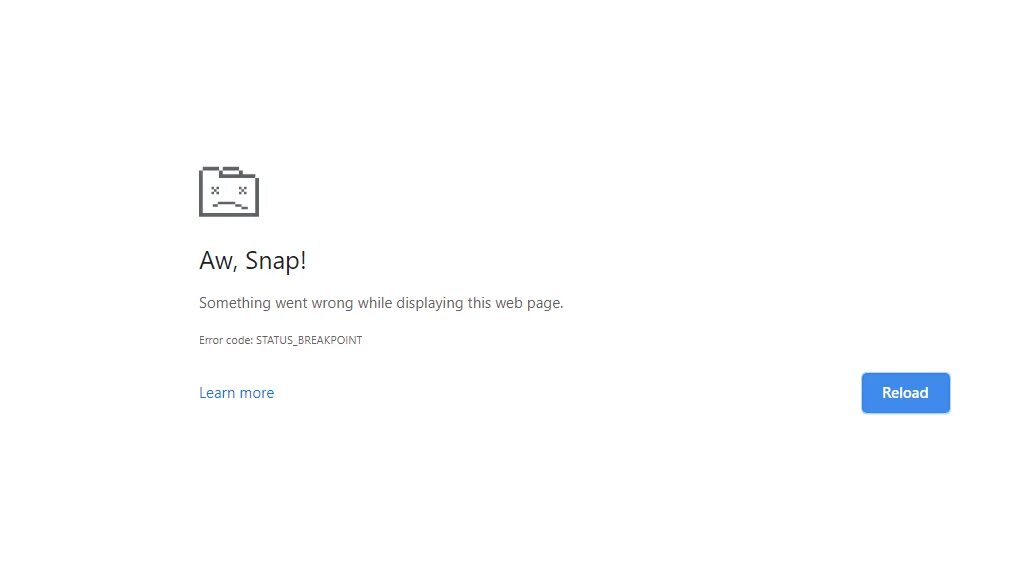Click the word "wrong" in the message
1035x580 pixels.
tap(333, 304)
